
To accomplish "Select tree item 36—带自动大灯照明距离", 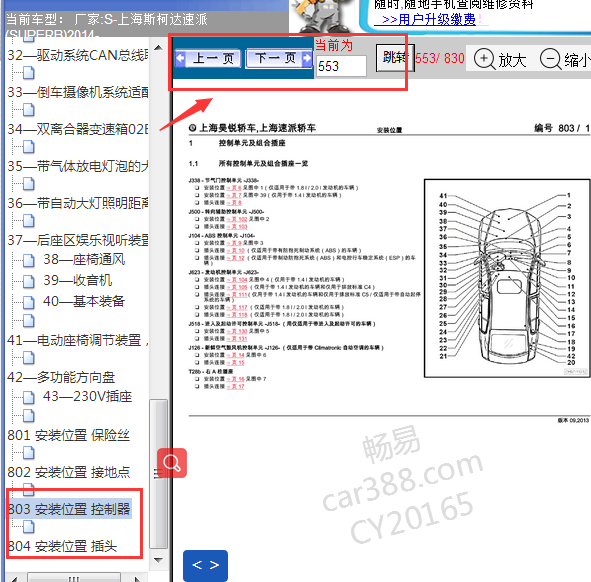I will [78, 203].
